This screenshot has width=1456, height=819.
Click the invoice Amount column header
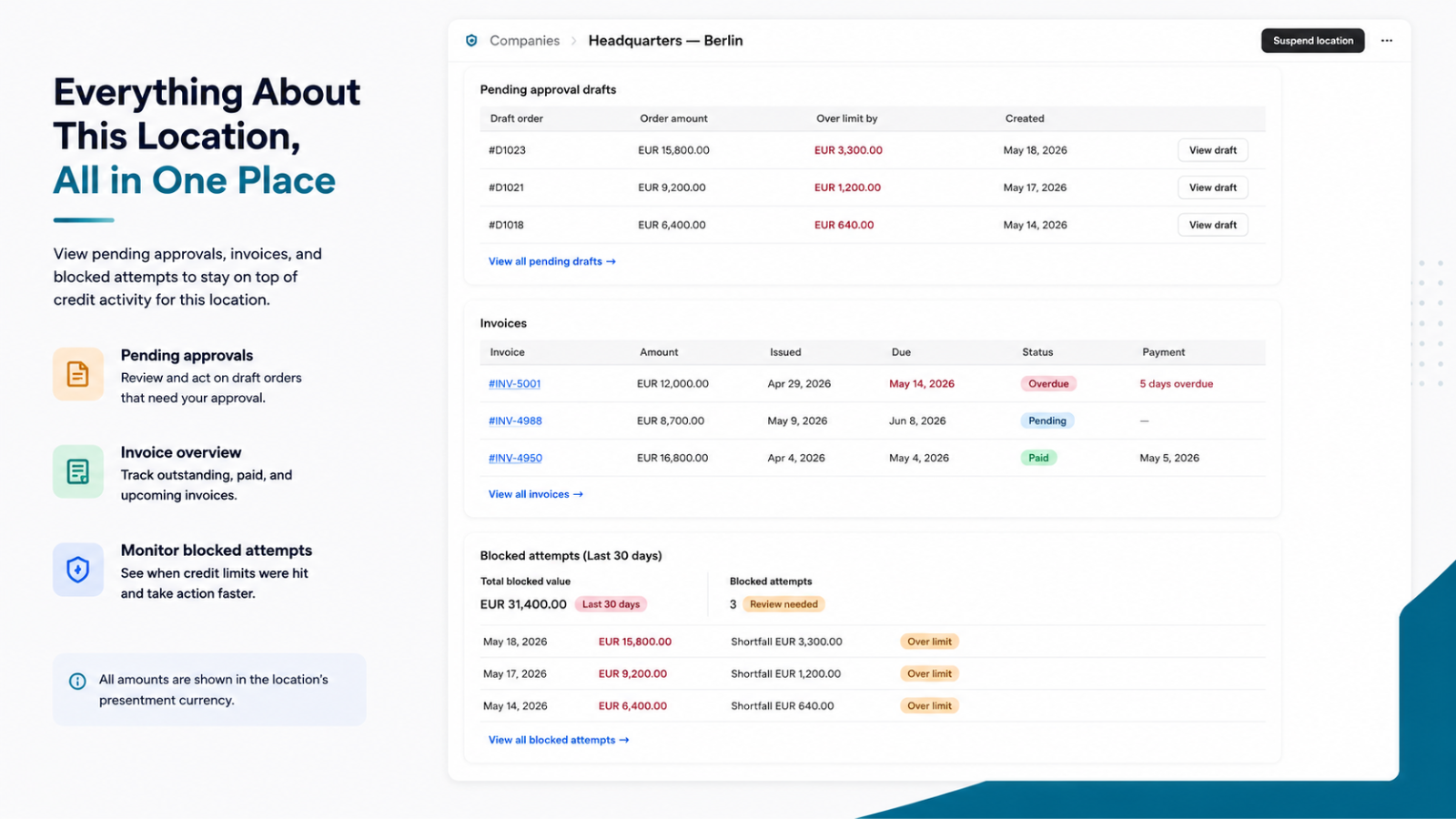(659, 352)
